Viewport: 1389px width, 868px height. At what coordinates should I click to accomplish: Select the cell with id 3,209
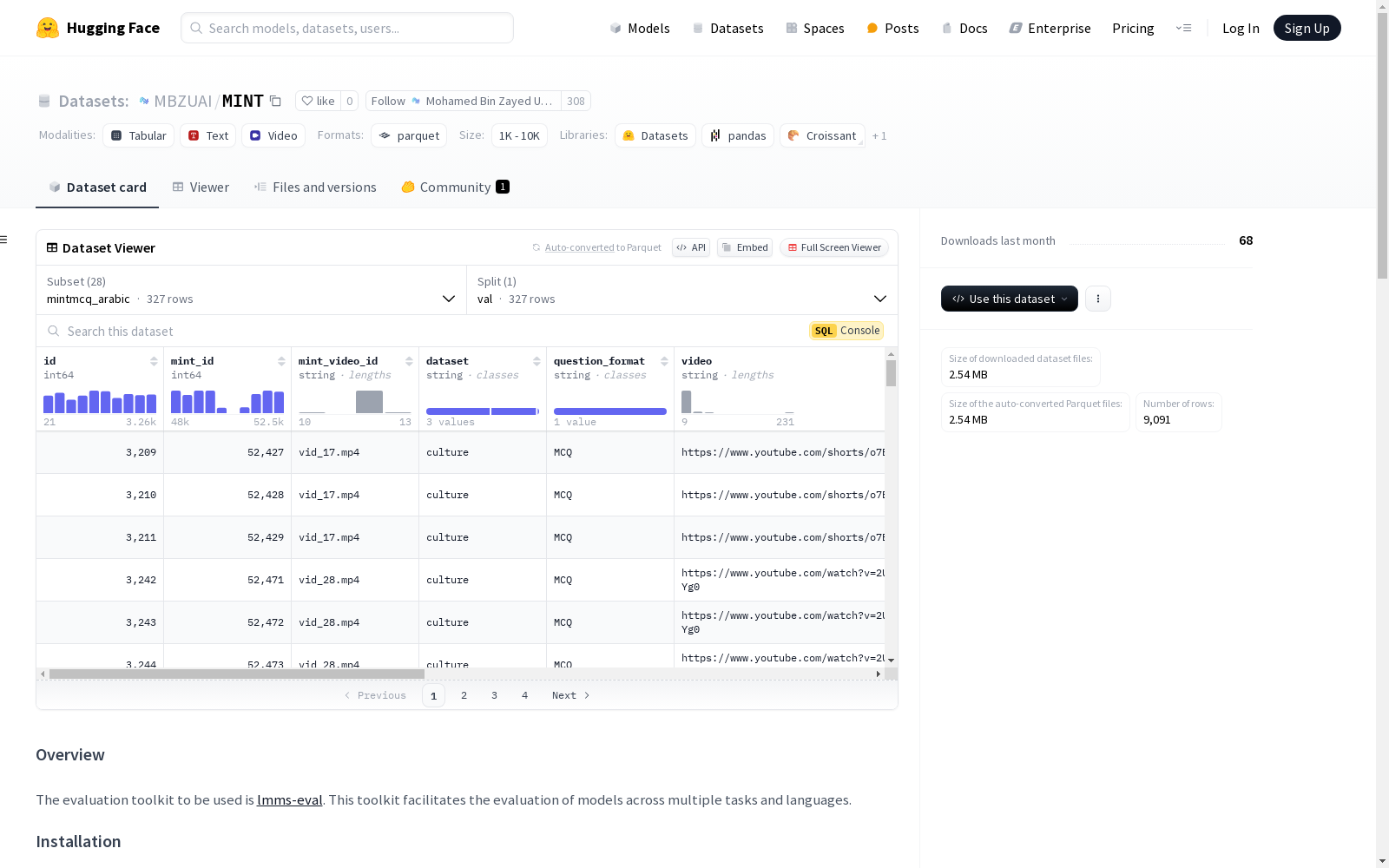(x=100, y=452)
